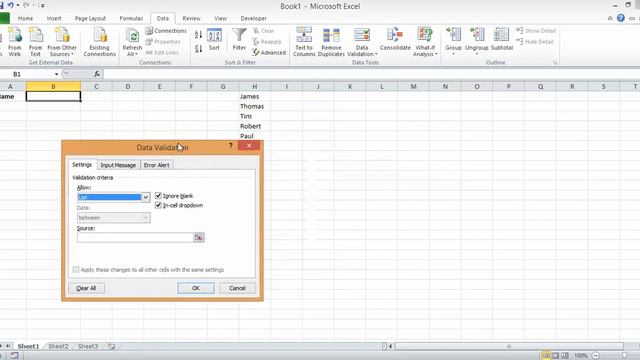640x360 pixels.
Task: Open the Formulas tab
Action: pos(131,18)
